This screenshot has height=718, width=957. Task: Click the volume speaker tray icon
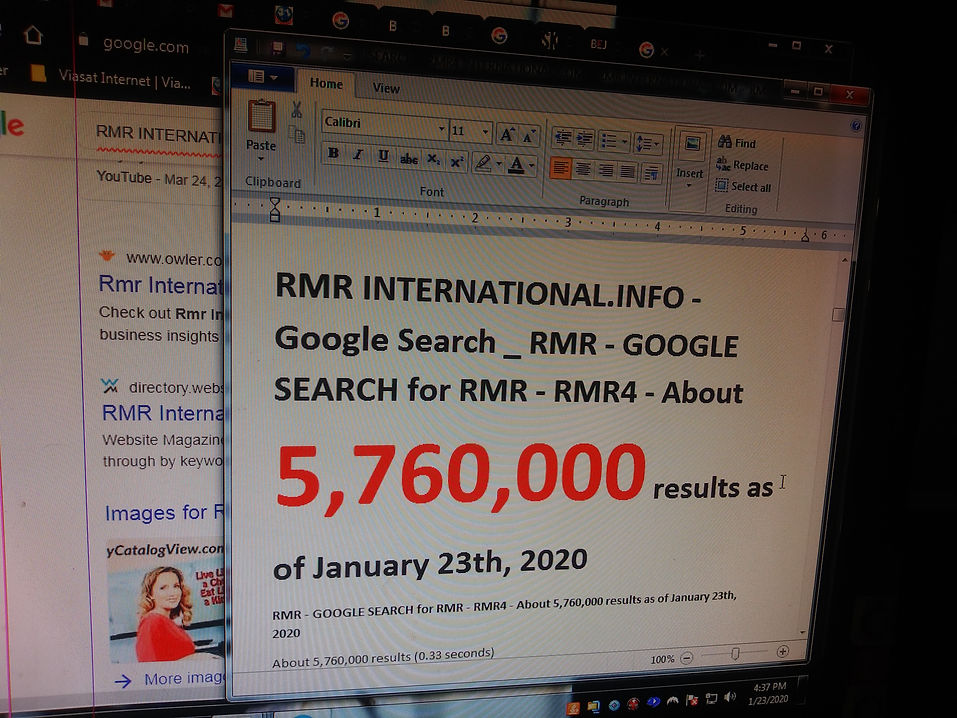tap(730, 697)
